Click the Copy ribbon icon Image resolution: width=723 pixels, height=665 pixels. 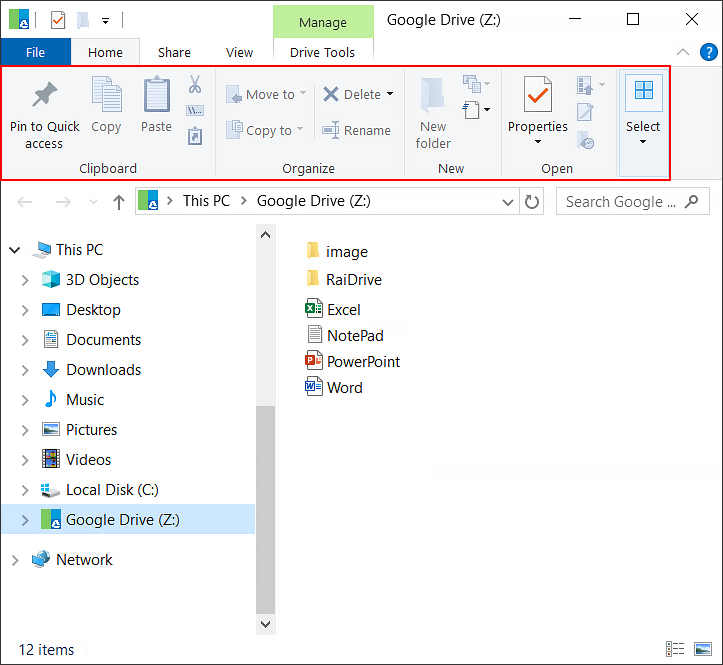pos(107,95)
